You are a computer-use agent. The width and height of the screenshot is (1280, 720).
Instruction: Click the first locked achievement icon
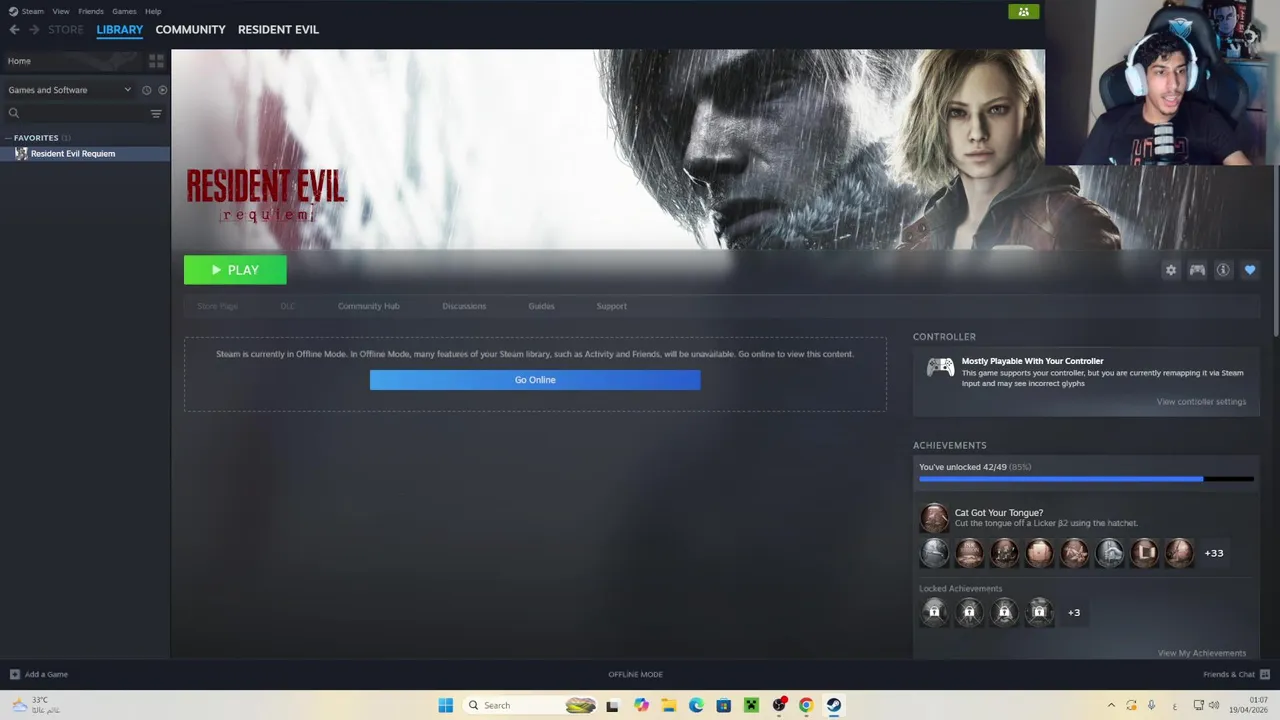click(934, 612)
